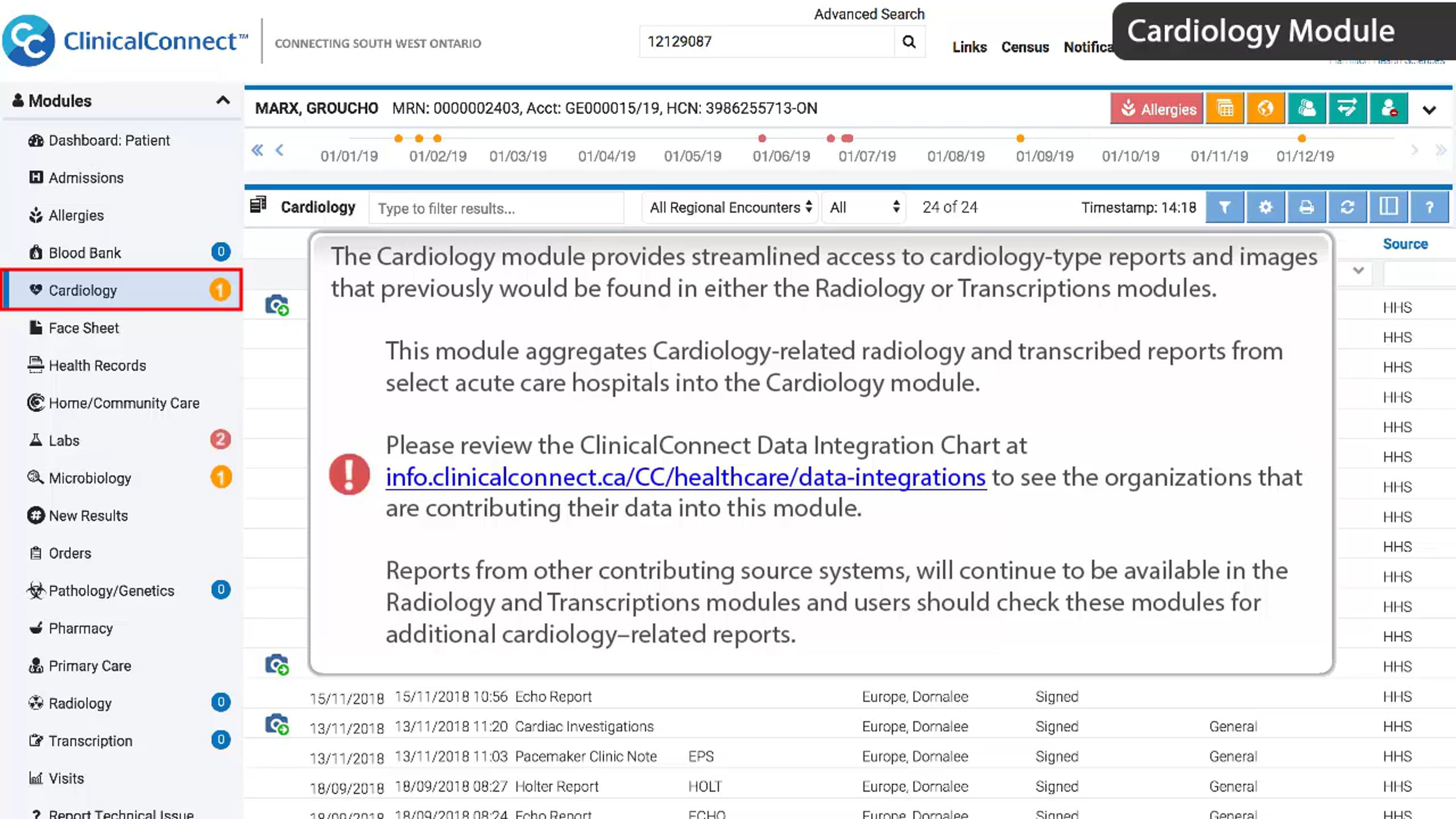Open image icon for Cardiac Investigations row
This screenshot has height=819, width=1456.
277,725
